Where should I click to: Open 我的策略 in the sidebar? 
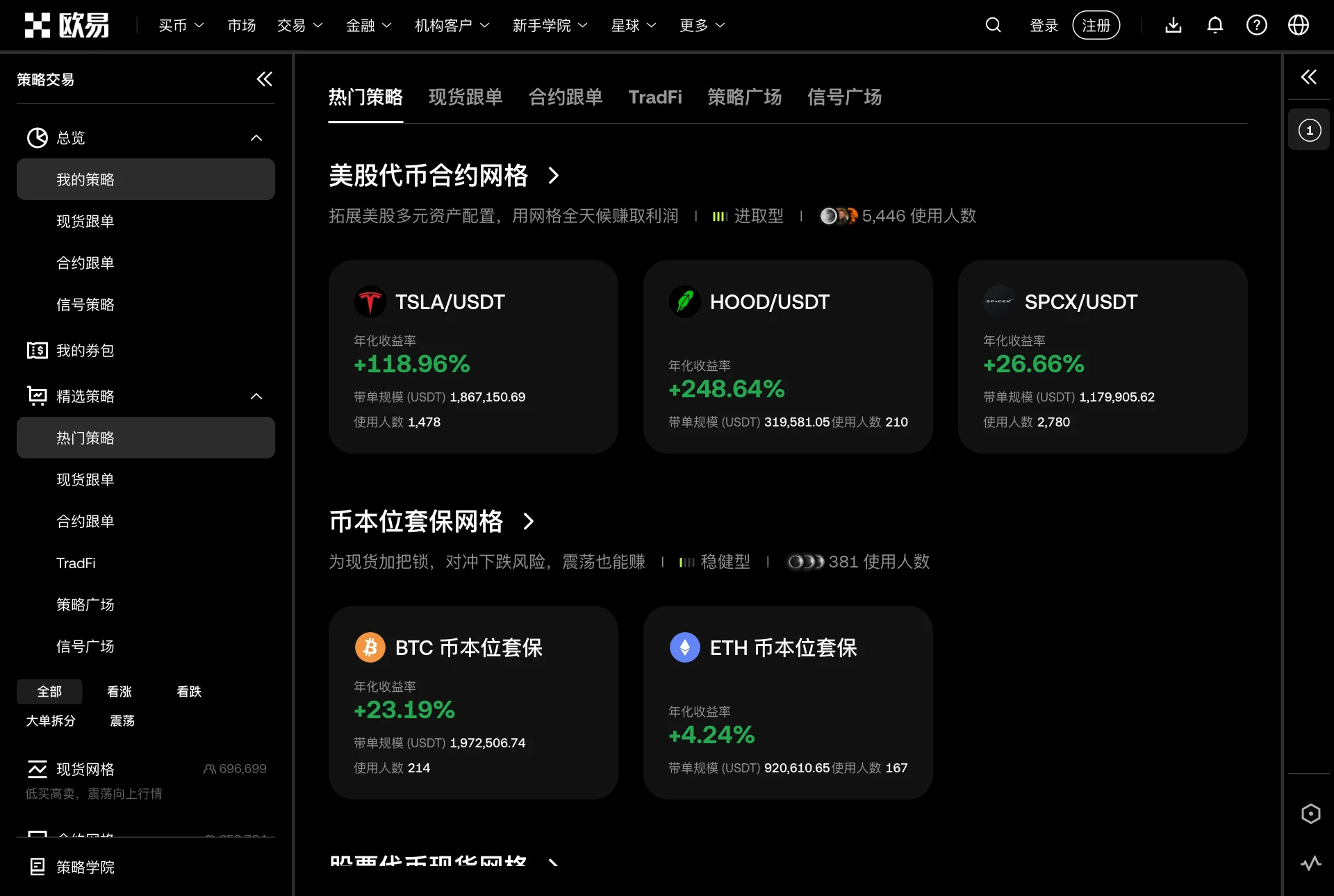tap(146, 179)
